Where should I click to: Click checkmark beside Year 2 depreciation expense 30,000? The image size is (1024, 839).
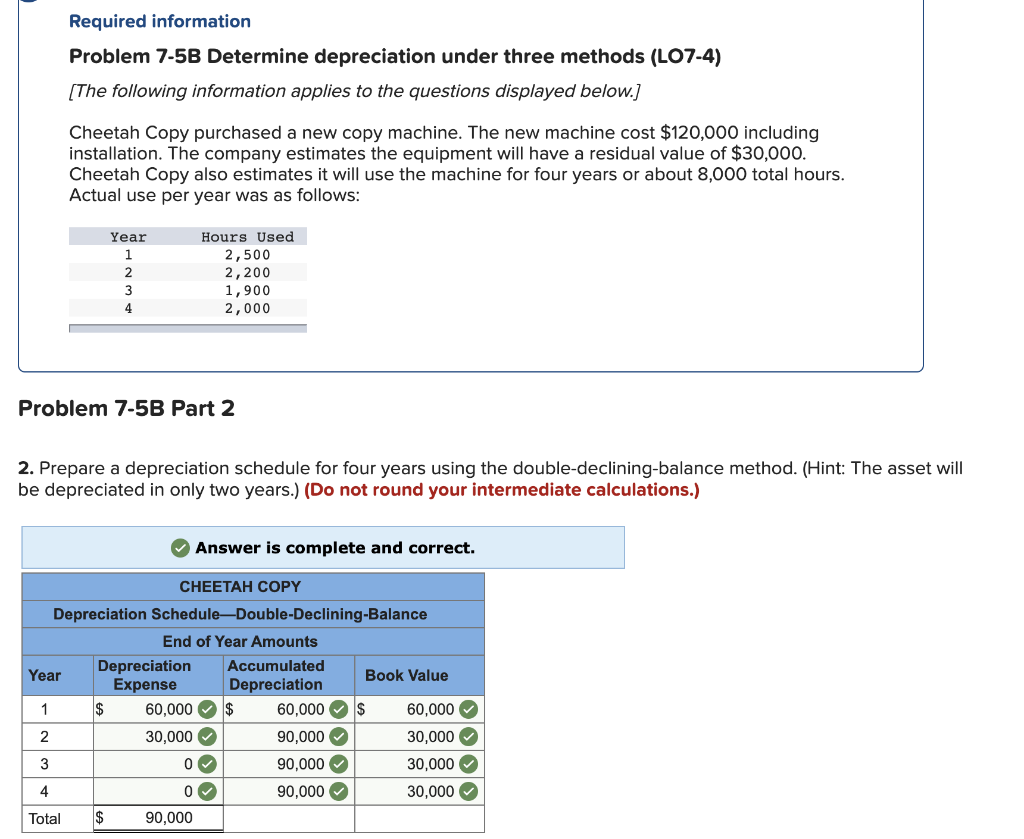207,736
